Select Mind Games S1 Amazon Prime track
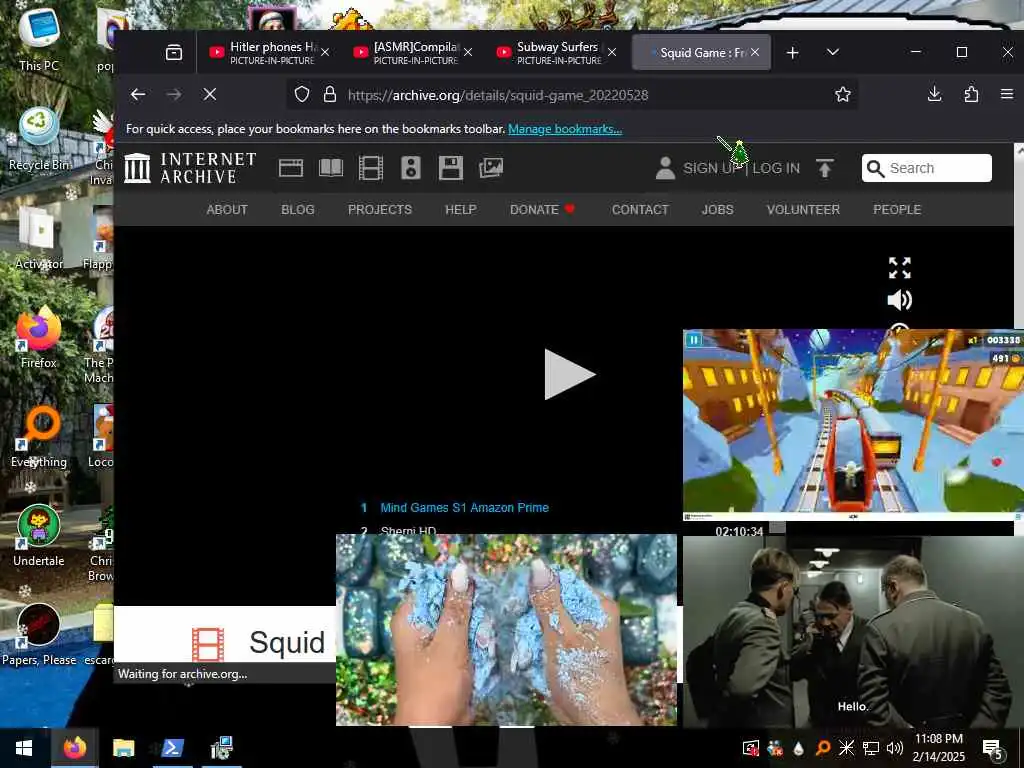This screenshot has width=1024, height=768. (464, 507)
